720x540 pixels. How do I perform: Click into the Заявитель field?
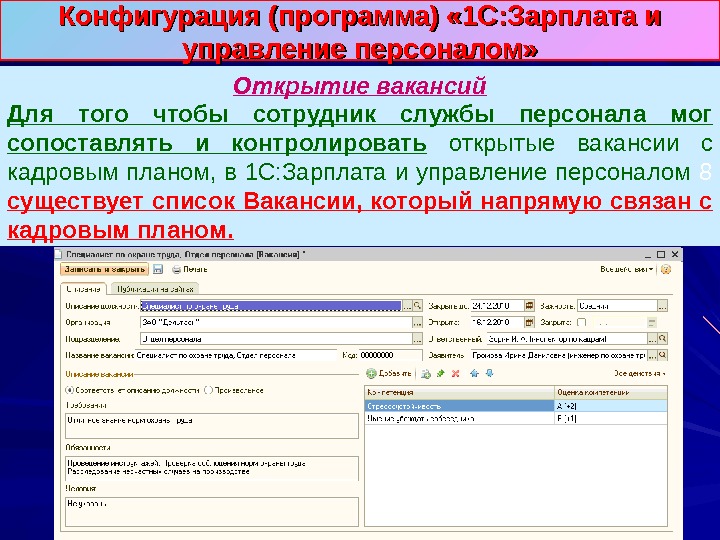point(558,355)
